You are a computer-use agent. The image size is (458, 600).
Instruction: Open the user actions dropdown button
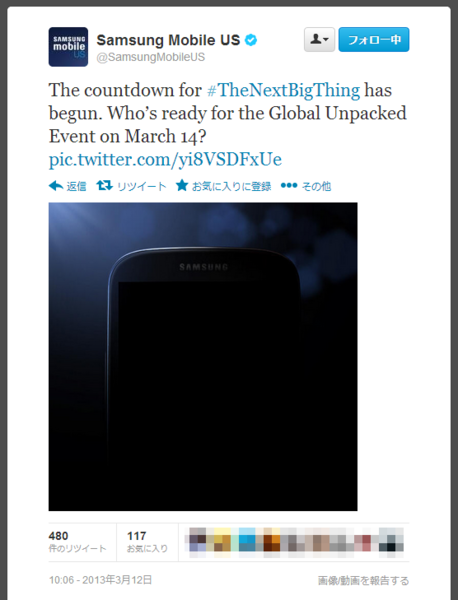pyautogui.click(x=319, y=39)
